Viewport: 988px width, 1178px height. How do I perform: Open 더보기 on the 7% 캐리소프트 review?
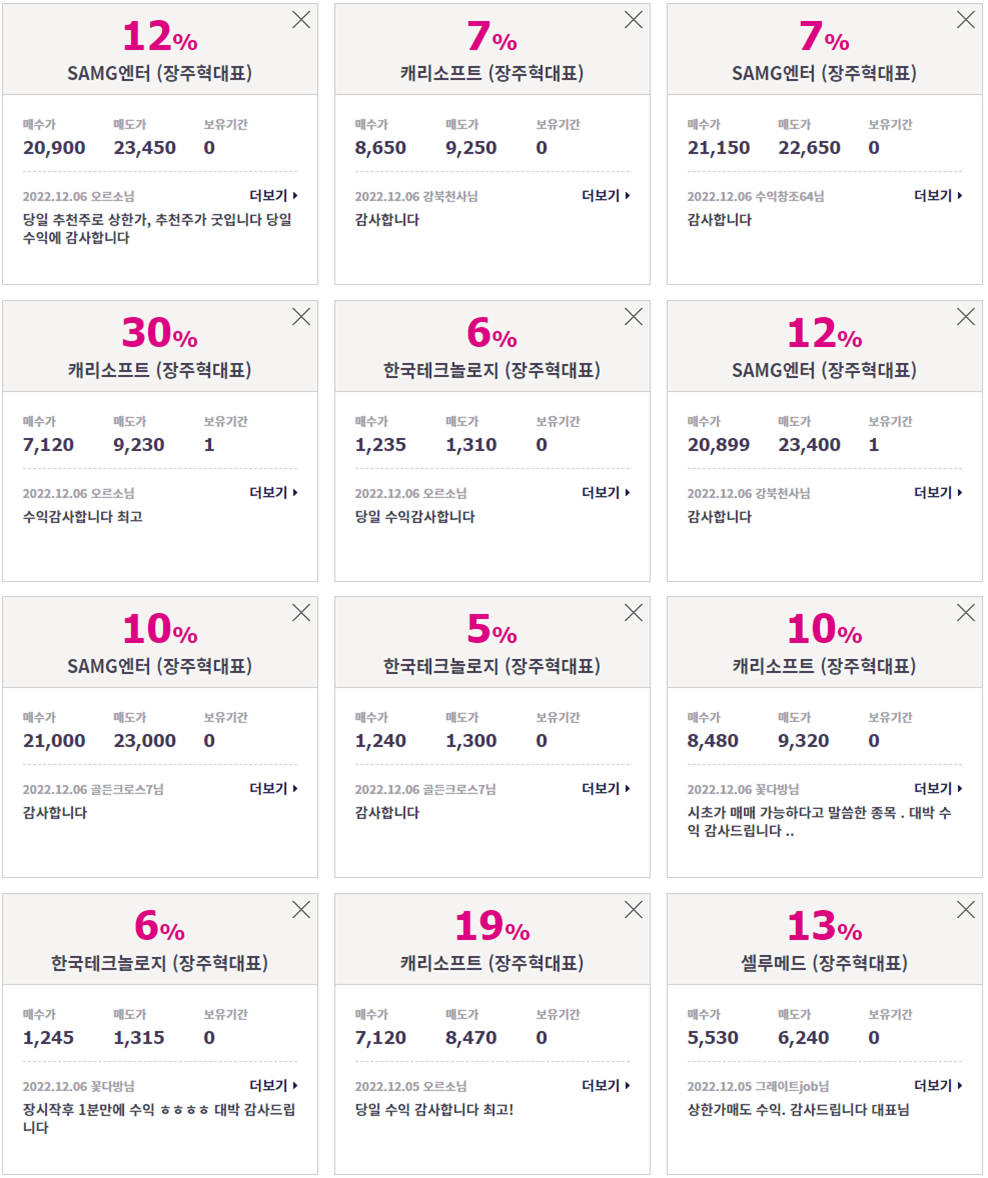click(x=606, y=195)
